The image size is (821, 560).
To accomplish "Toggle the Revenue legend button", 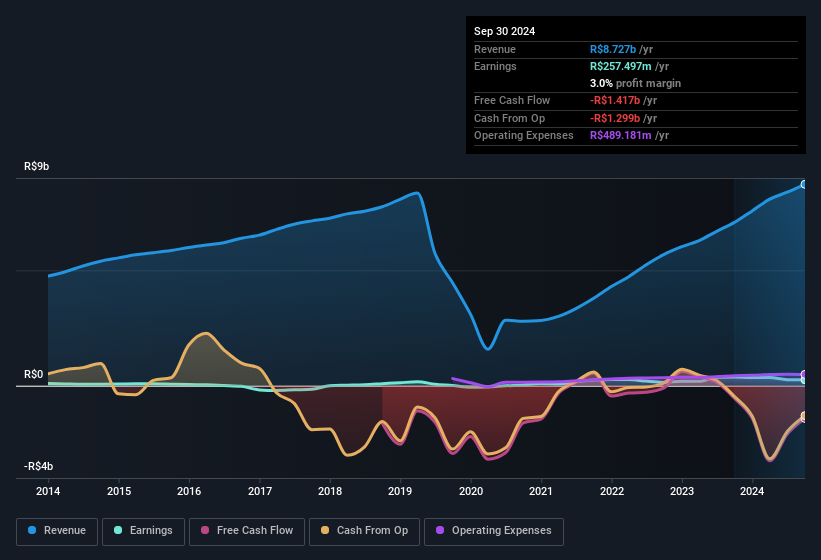I will coord(58,531).
